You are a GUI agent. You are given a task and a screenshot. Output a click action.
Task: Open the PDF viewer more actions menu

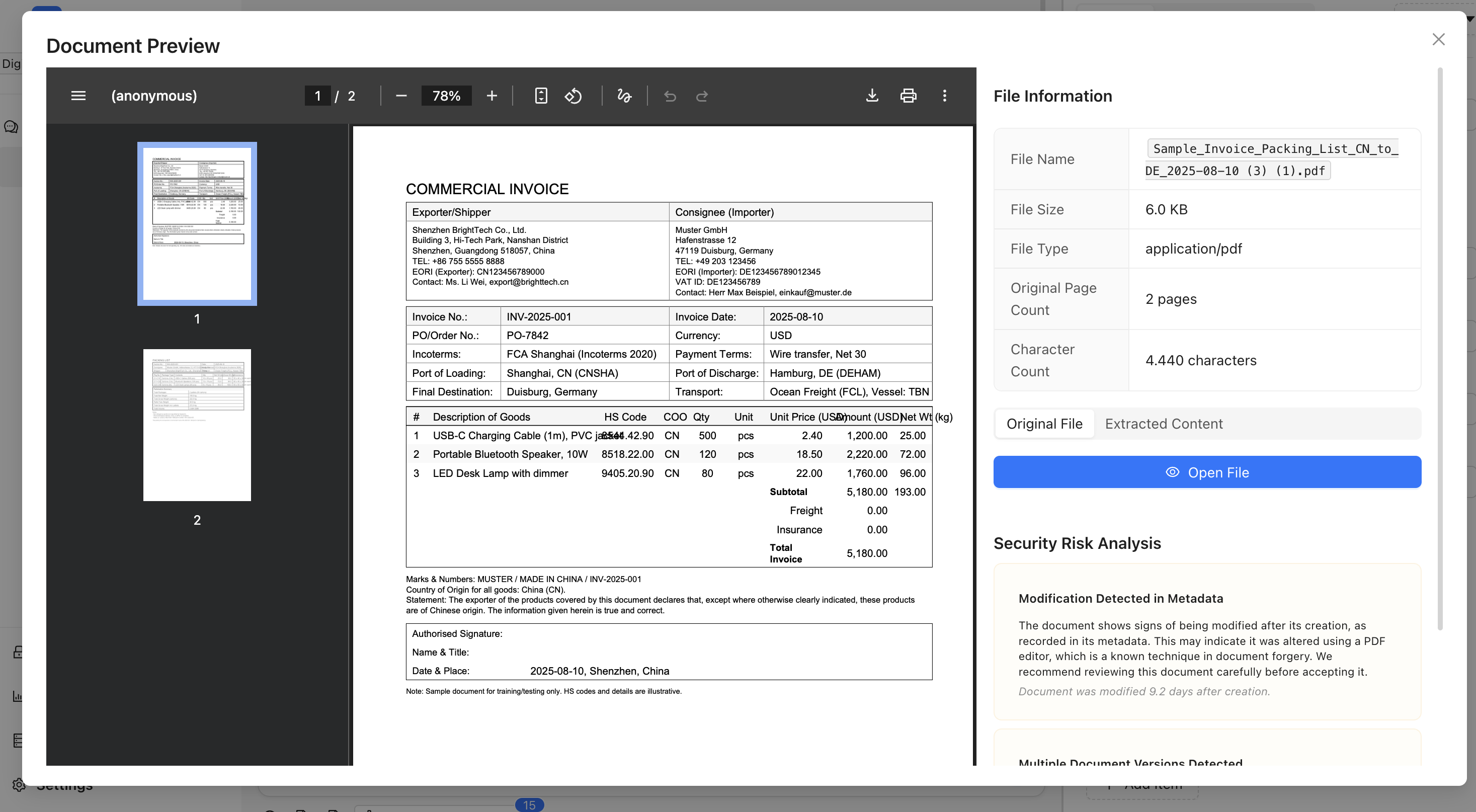pyautogui.click(x=944, y=96)
